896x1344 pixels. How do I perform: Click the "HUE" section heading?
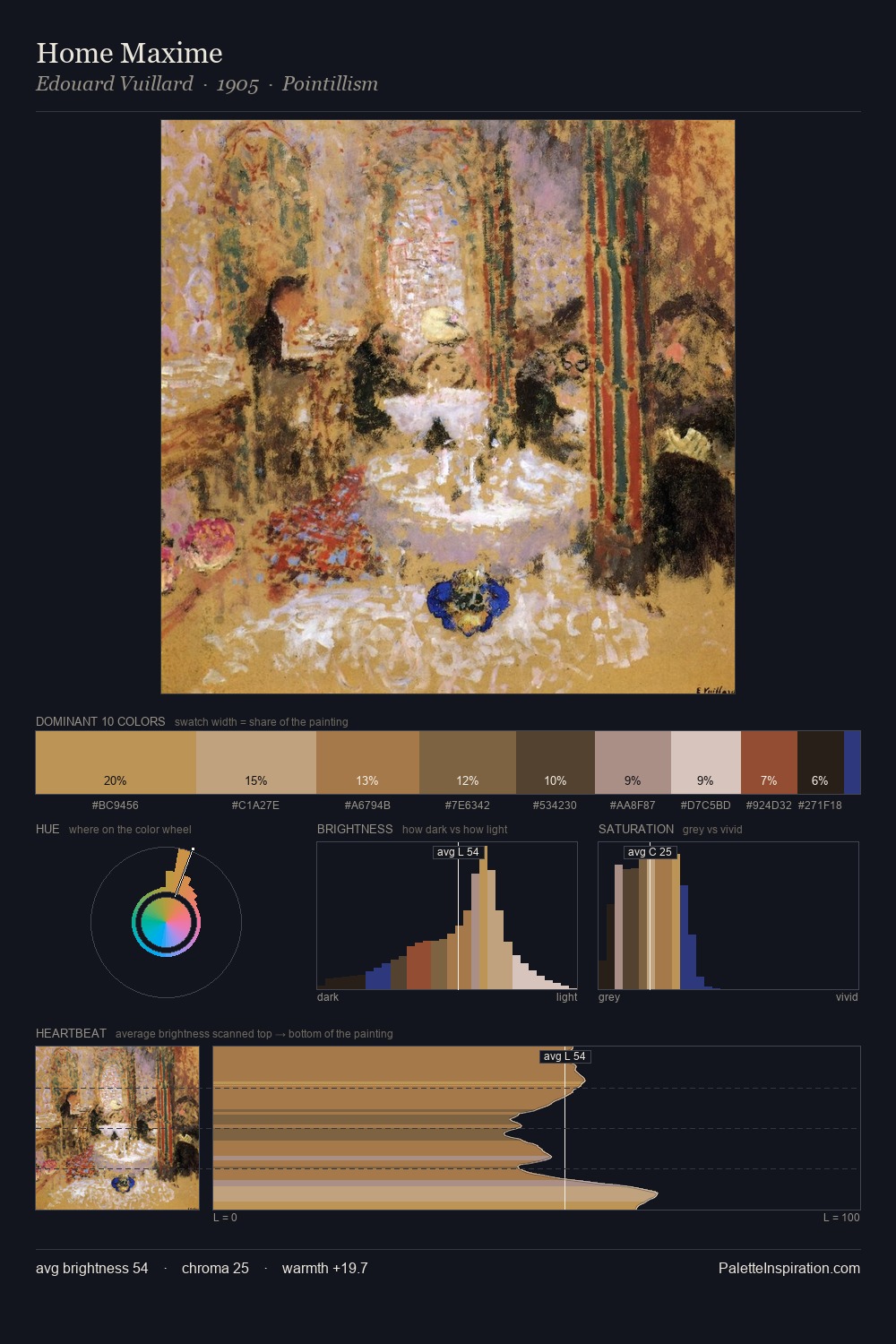47,829
